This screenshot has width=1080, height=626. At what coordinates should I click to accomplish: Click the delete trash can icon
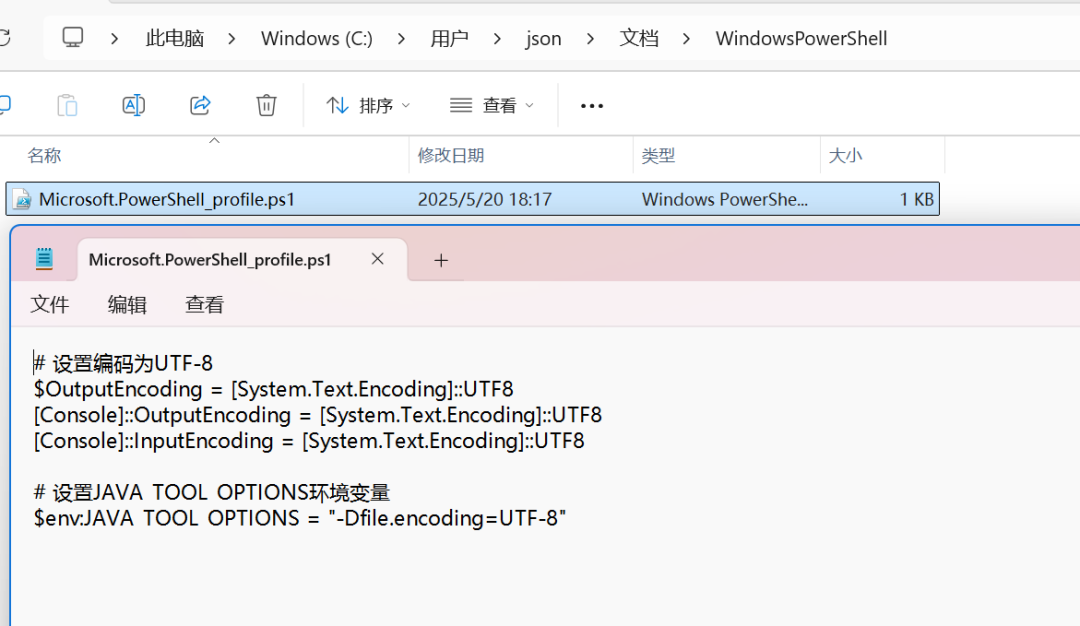(266, 105)
